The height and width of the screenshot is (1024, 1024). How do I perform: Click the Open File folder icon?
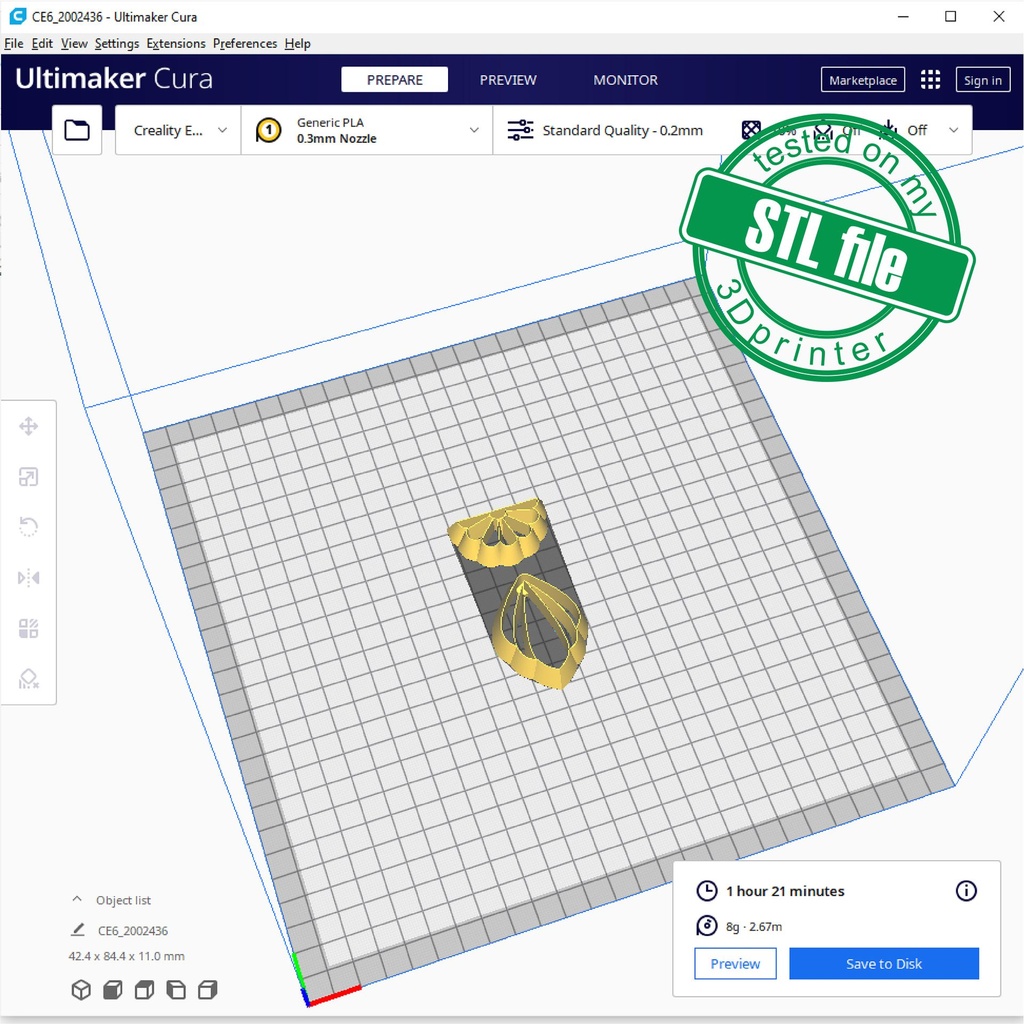click(x=77, y=130)
